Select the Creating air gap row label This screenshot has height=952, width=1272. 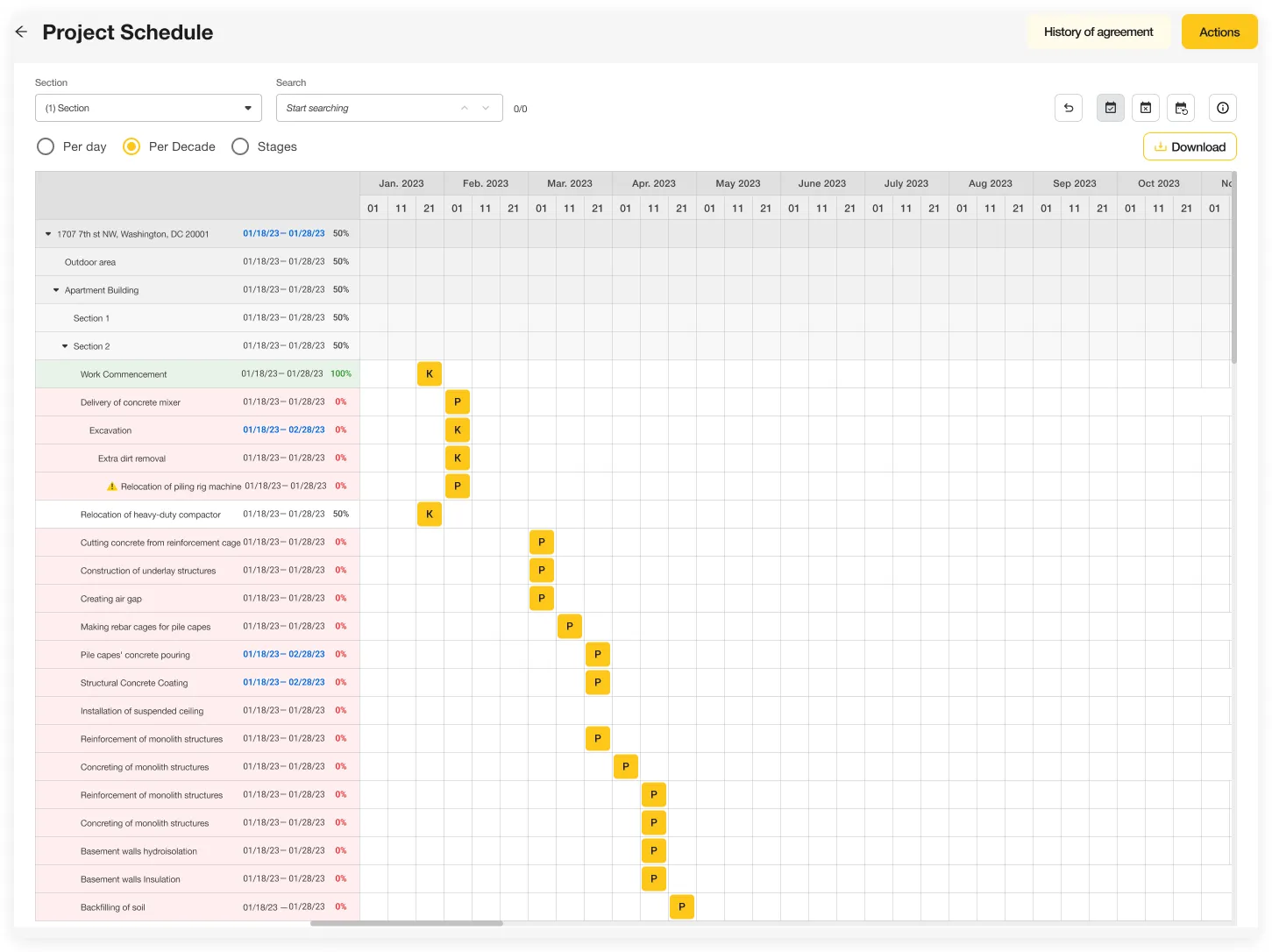(111, 599)
